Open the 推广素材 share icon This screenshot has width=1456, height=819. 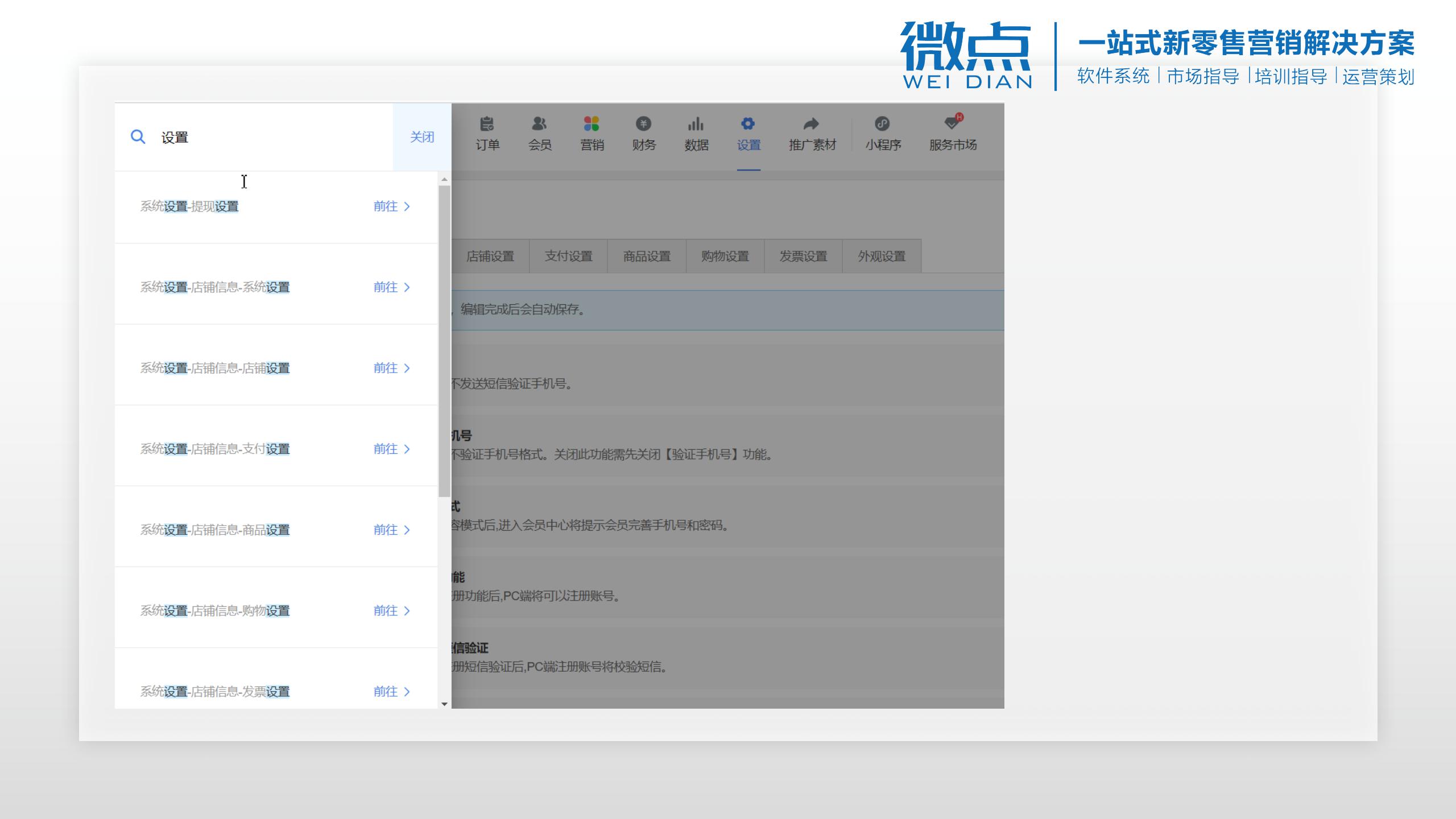pos(812,123)
